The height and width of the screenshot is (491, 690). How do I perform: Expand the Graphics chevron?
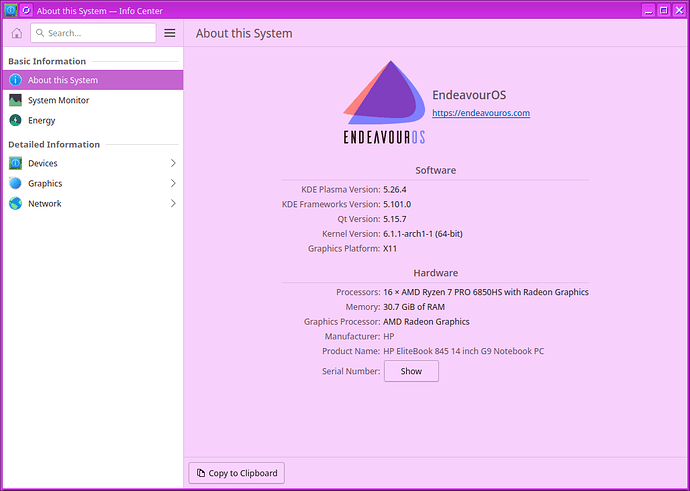click(173, 183)
